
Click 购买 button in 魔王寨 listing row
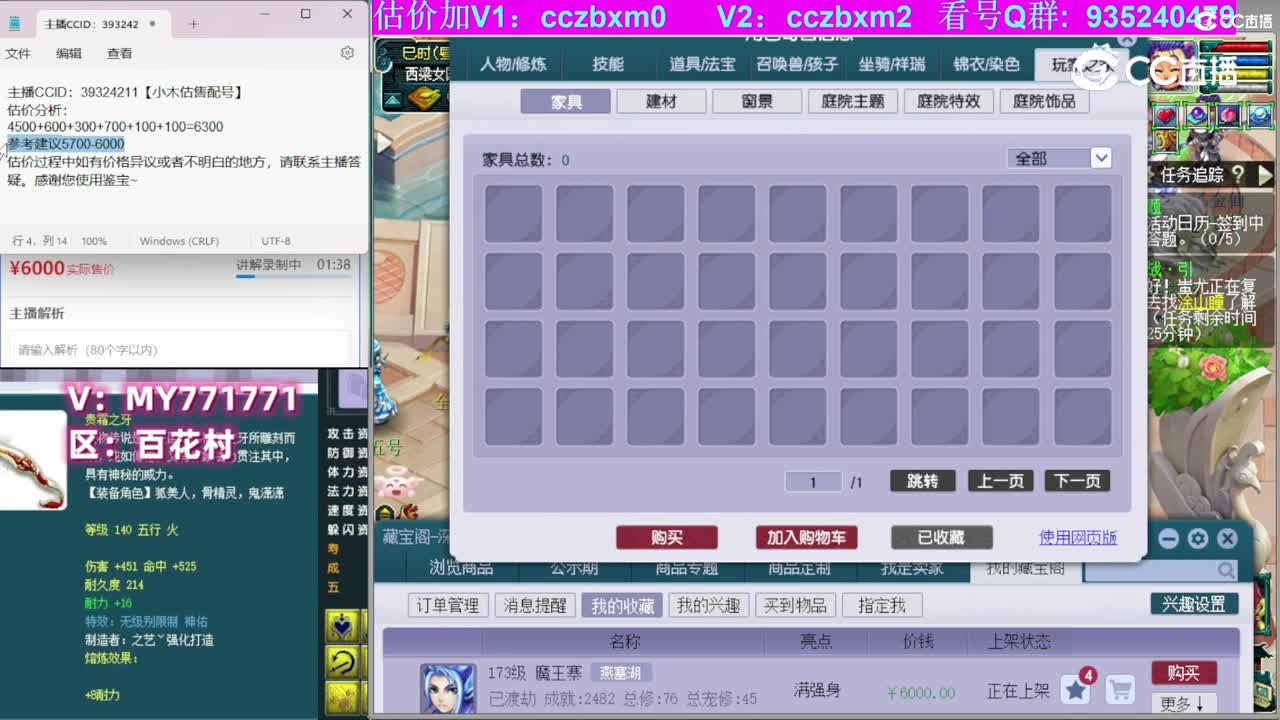[1183, 673]
